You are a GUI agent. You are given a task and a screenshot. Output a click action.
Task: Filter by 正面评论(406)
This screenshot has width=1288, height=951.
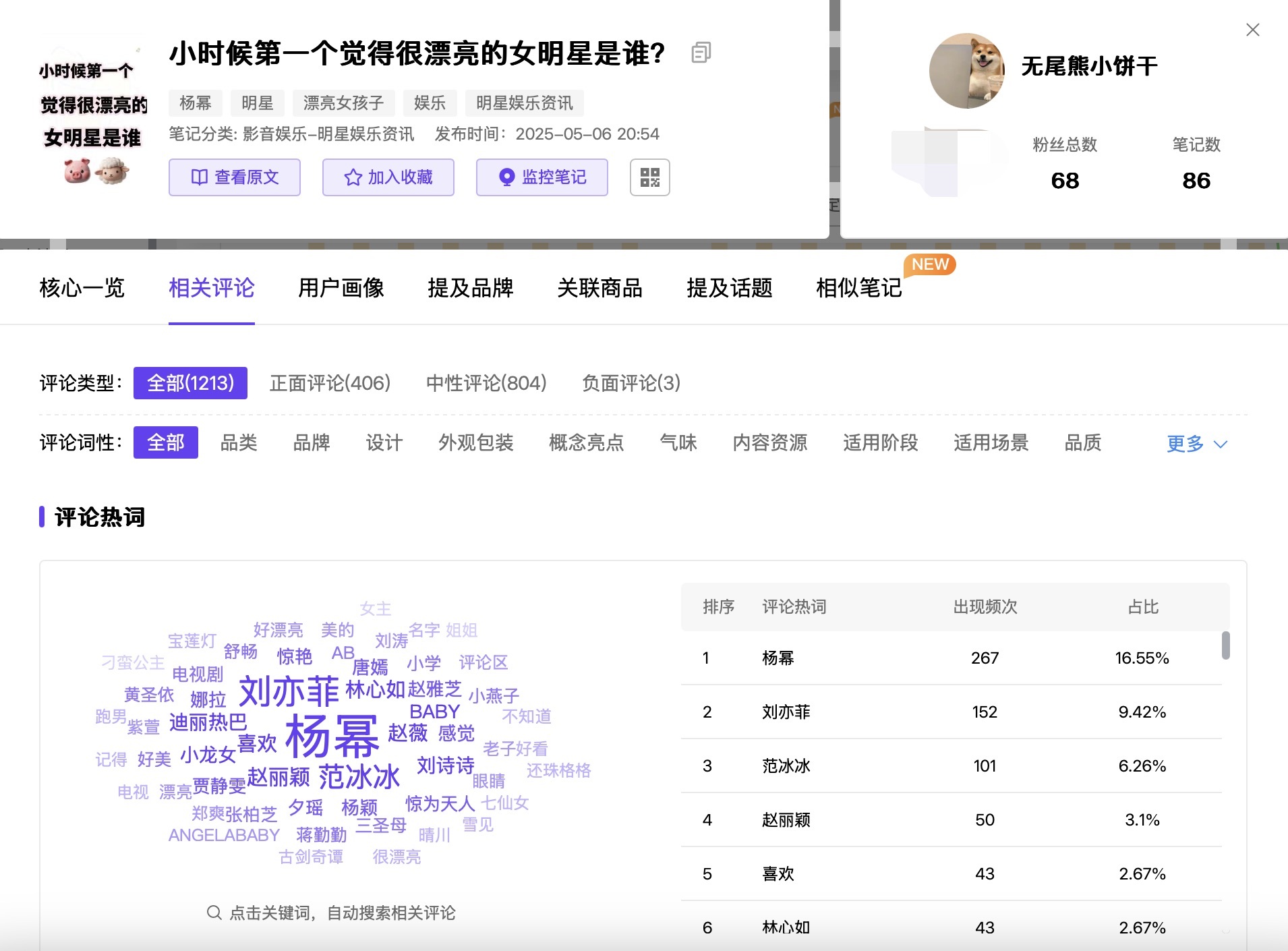[x=330, y=383]
